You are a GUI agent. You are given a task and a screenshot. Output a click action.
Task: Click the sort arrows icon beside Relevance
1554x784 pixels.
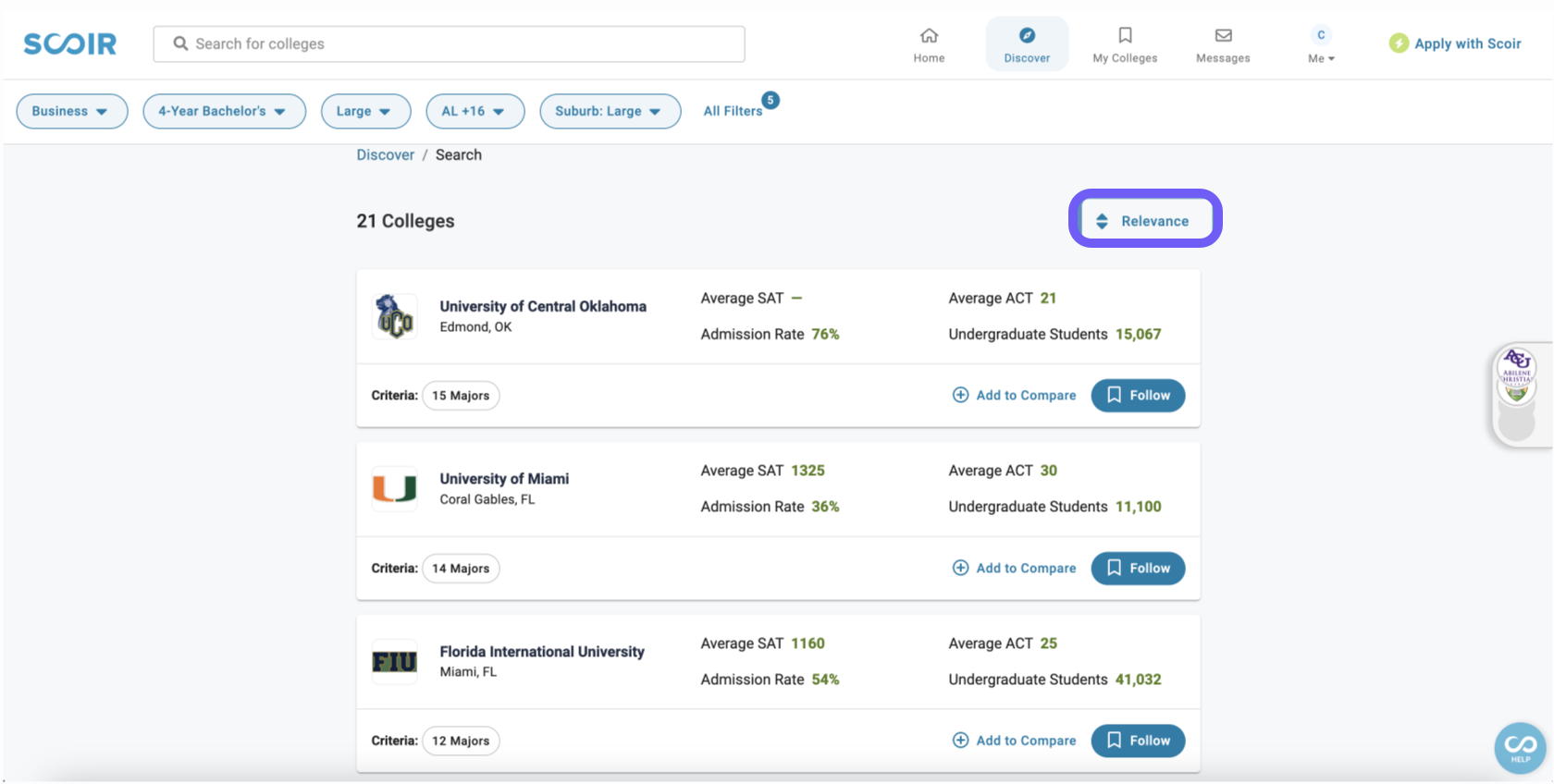point(1102,221)
